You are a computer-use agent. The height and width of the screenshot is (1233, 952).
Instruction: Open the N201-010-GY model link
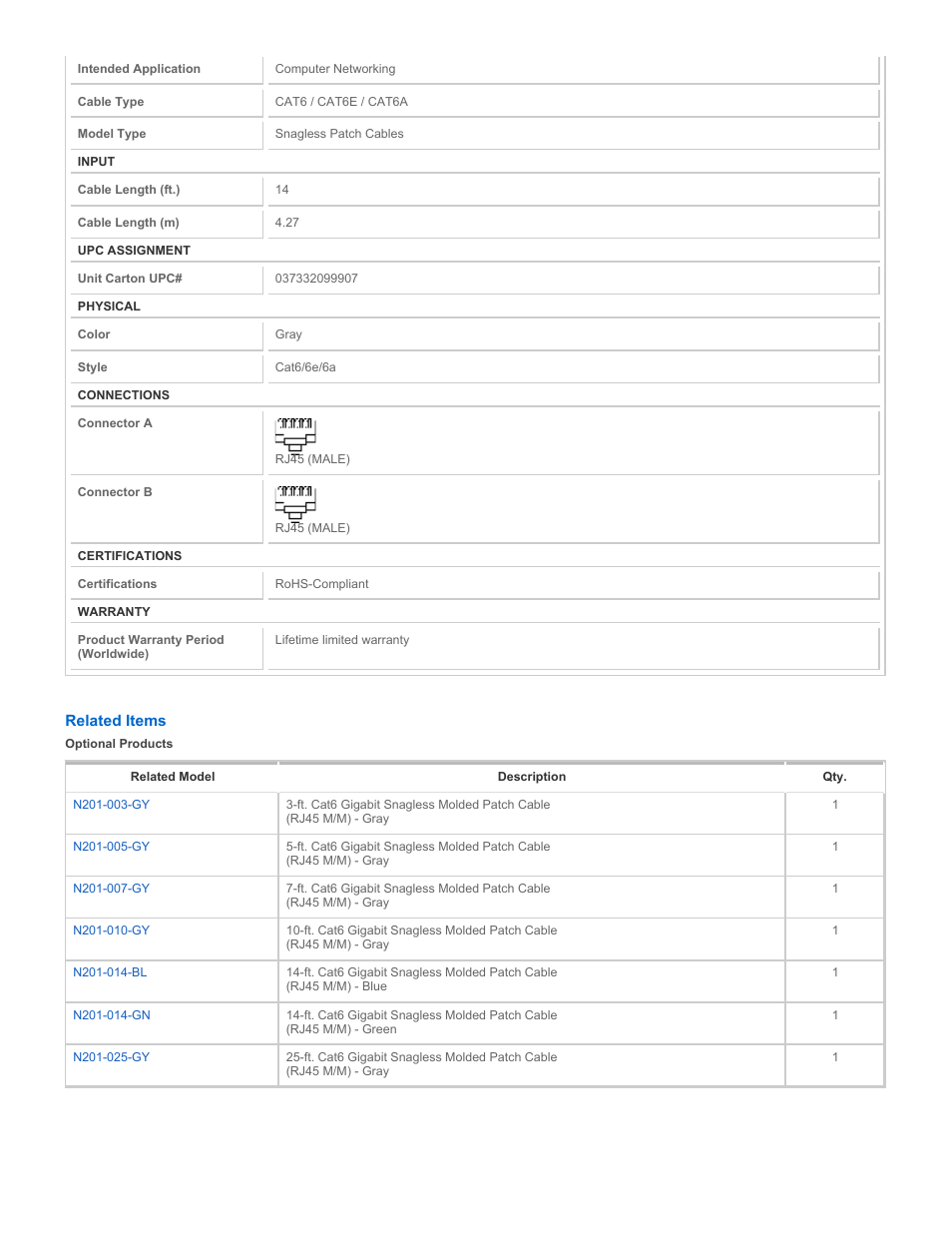111,930
